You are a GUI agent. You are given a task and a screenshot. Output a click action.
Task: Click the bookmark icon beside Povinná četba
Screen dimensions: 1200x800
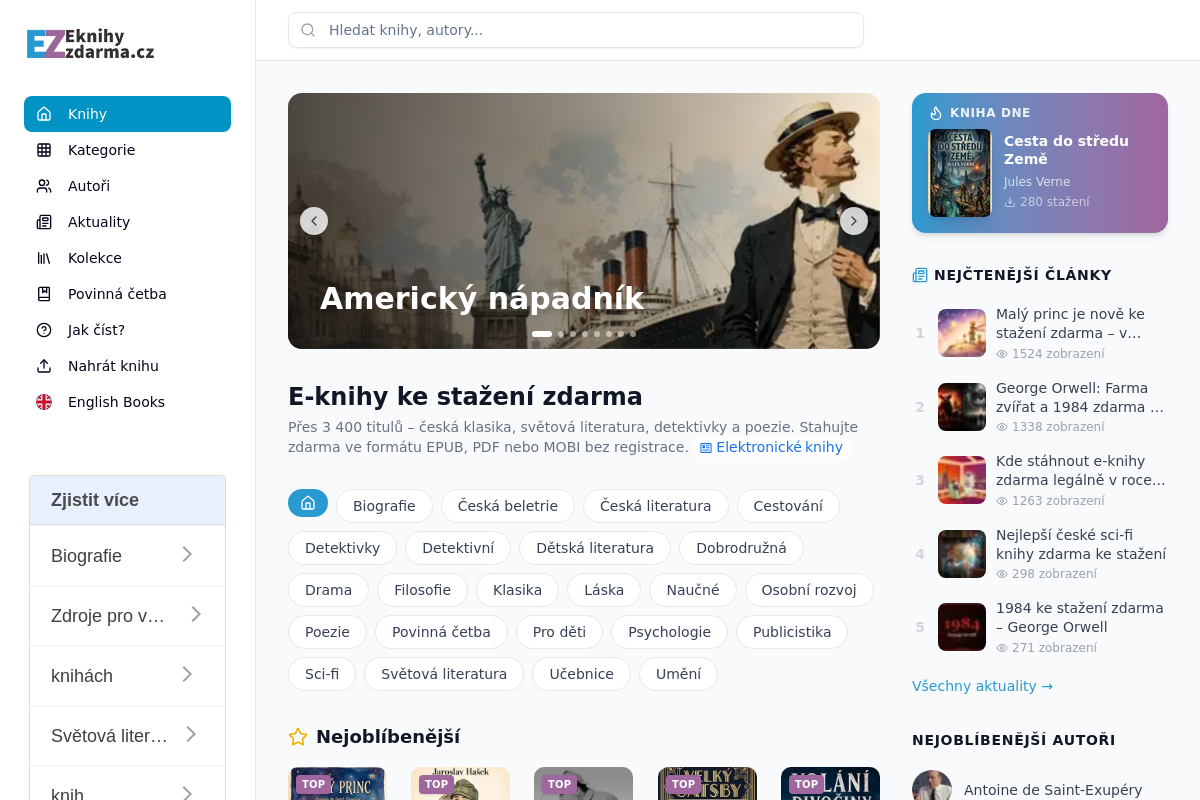tap(44, 294)
